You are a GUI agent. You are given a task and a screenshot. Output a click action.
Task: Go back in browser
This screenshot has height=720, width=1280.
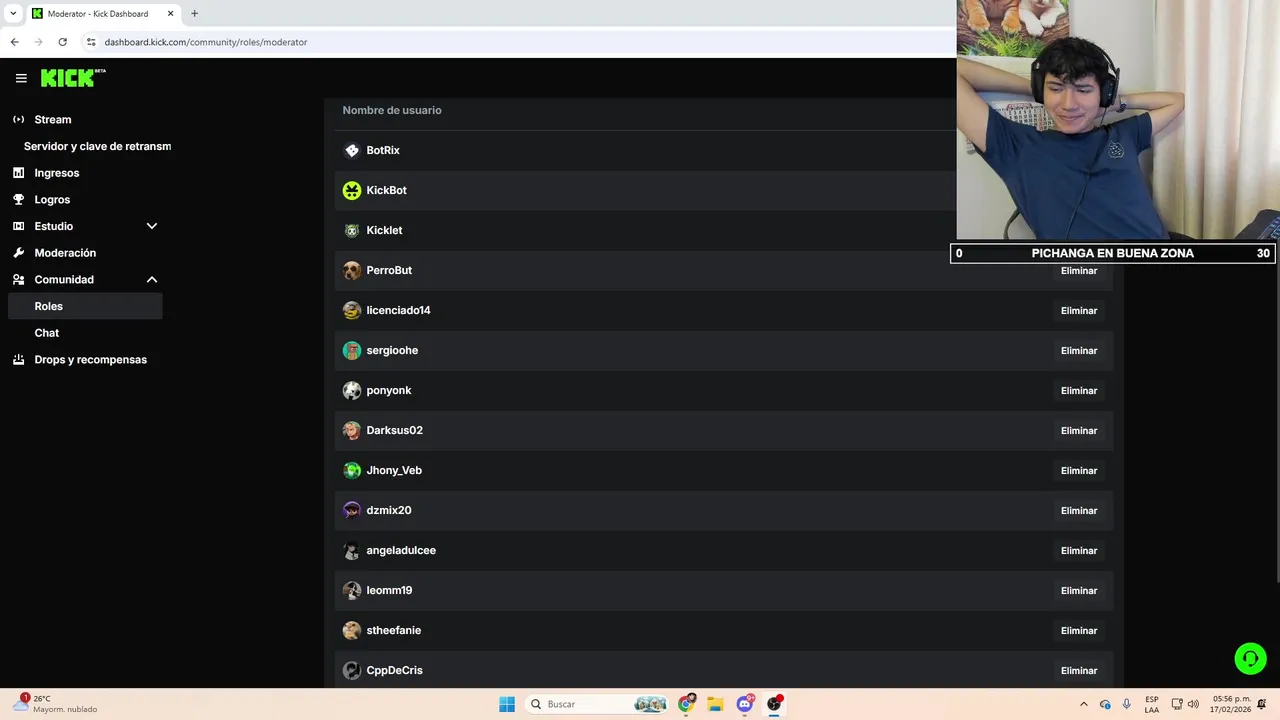pos(14,42)
